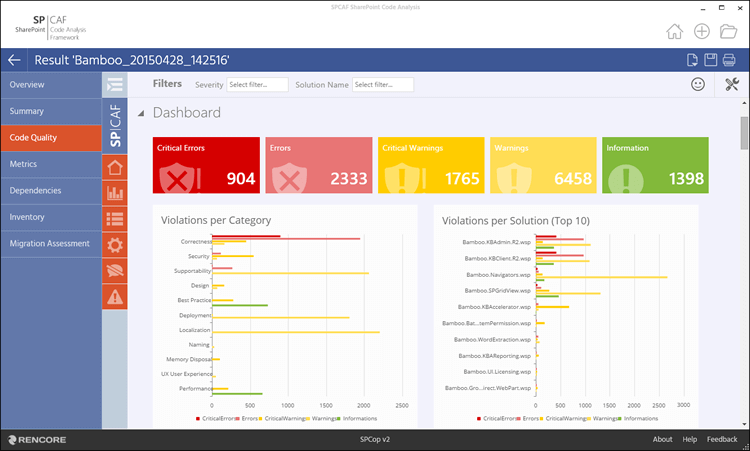This screenshot has width=750, height=451.
Task: Open the Solution Name filter dropdown
Action: (383, 85)
